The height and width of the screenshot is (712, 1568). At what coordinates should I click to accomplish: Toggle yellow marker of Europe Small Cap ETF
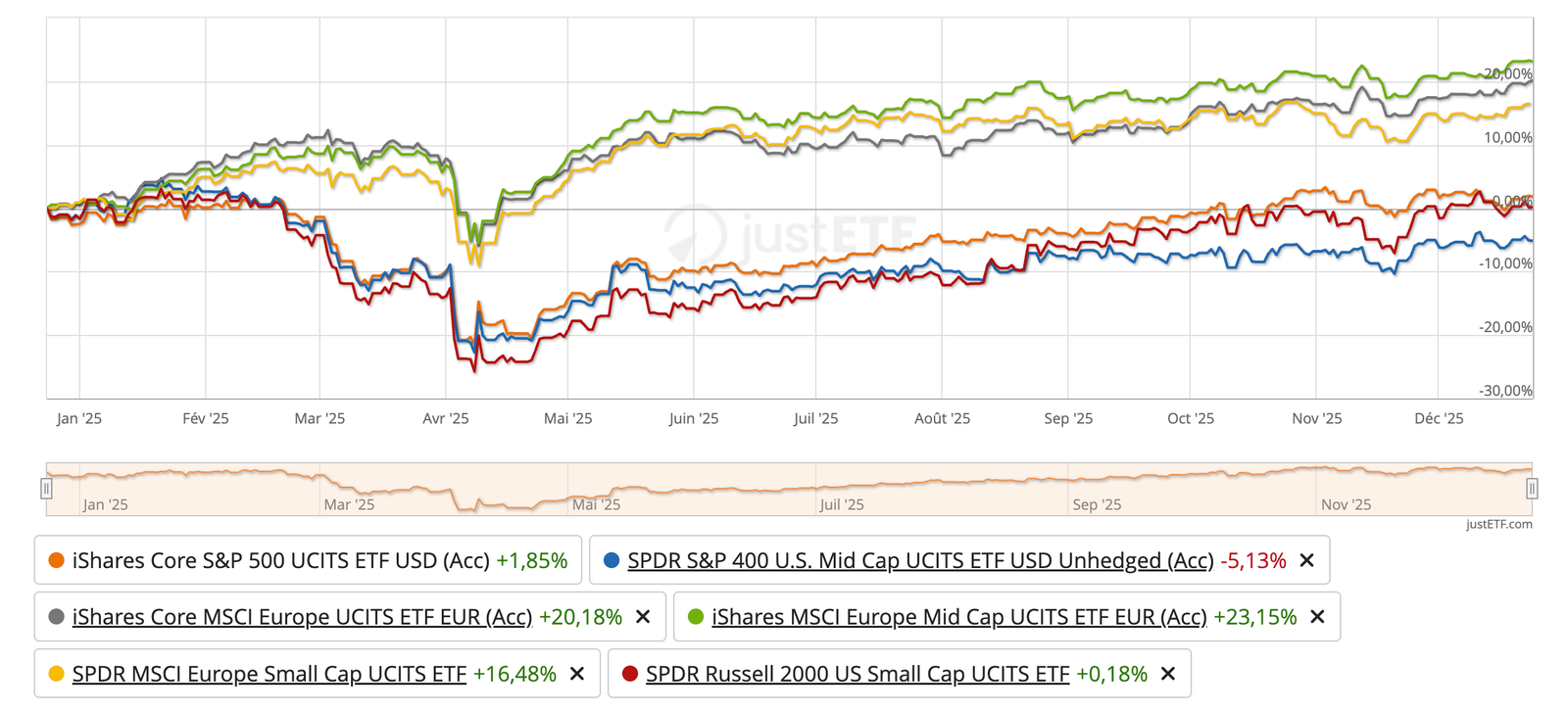tap(56, 674)
